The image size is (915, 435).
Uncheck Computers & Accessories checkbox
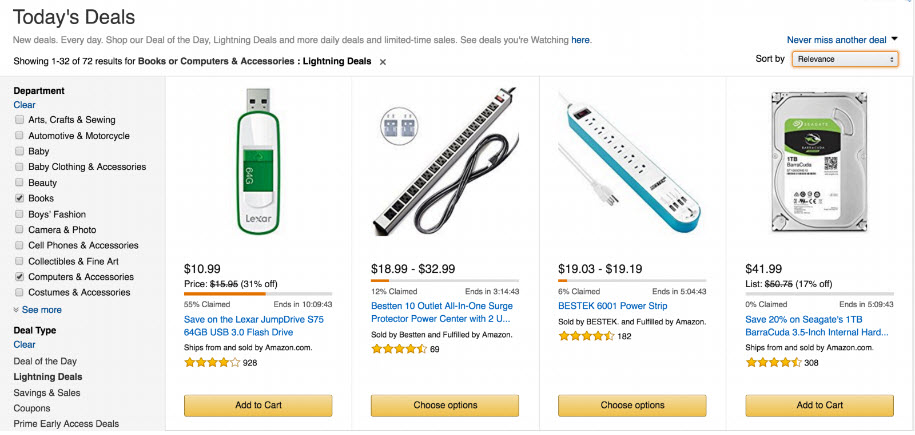(20, 277)
